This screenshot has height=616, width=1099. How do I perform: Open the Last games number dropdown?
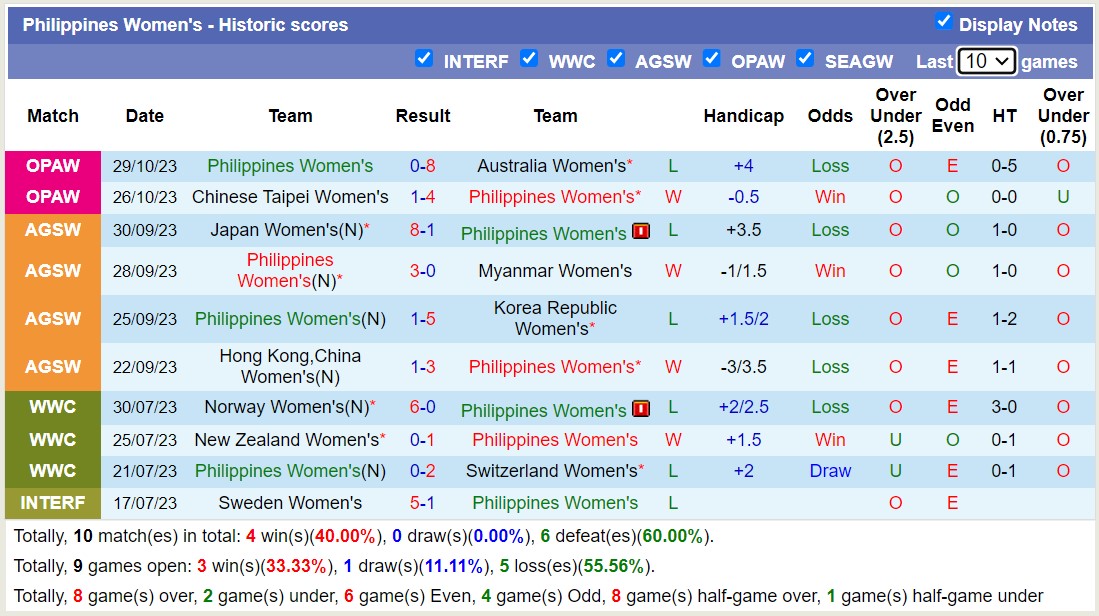(x=986, y=61)
